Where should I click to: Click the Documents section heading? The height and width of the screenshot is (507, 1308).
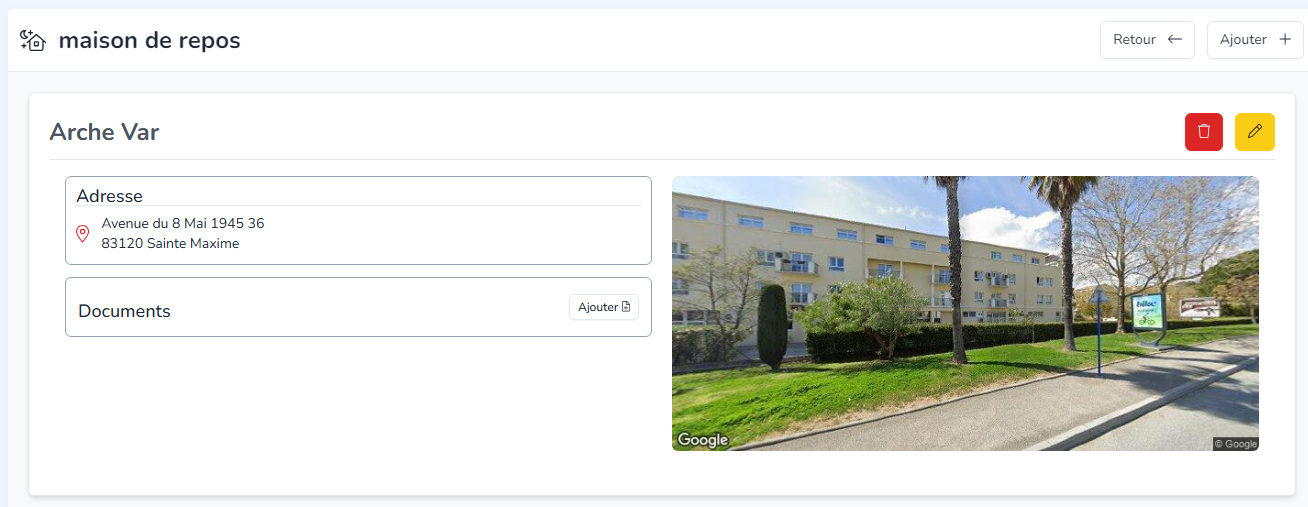coord(124,311)
